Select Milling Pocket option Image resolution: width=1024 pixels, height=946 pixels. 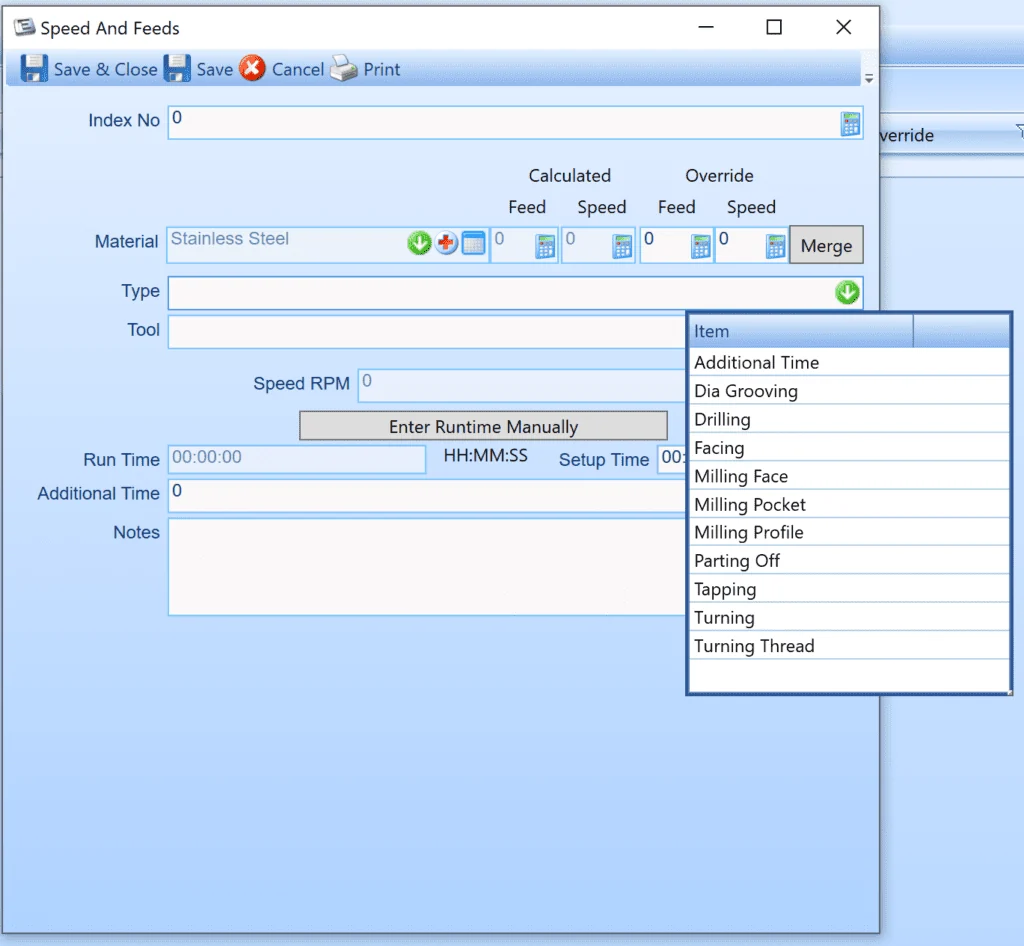pos(849,504)
